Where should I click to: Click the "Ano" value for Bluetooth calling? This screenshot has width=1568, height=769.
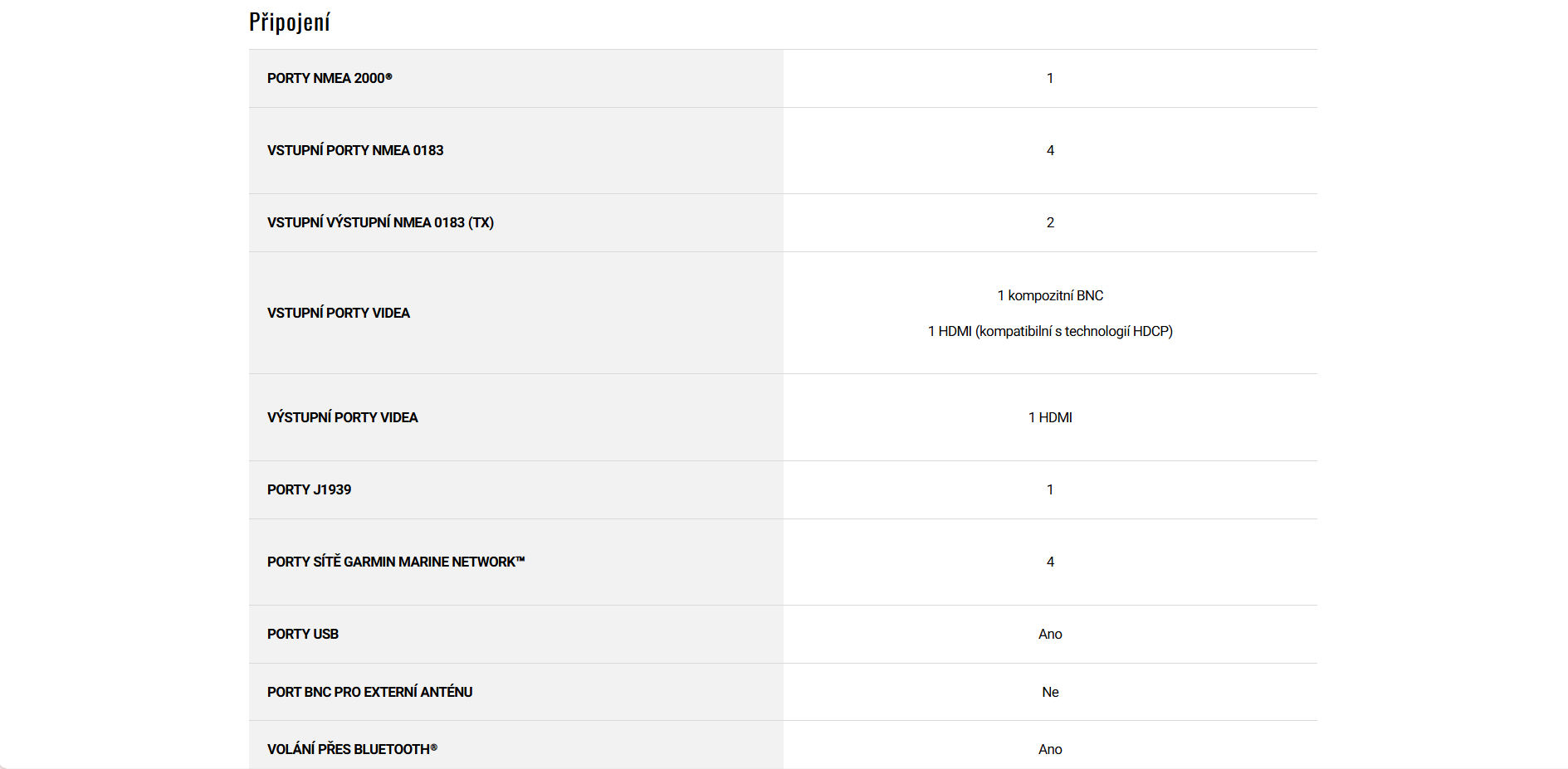tap(1050, 749)
